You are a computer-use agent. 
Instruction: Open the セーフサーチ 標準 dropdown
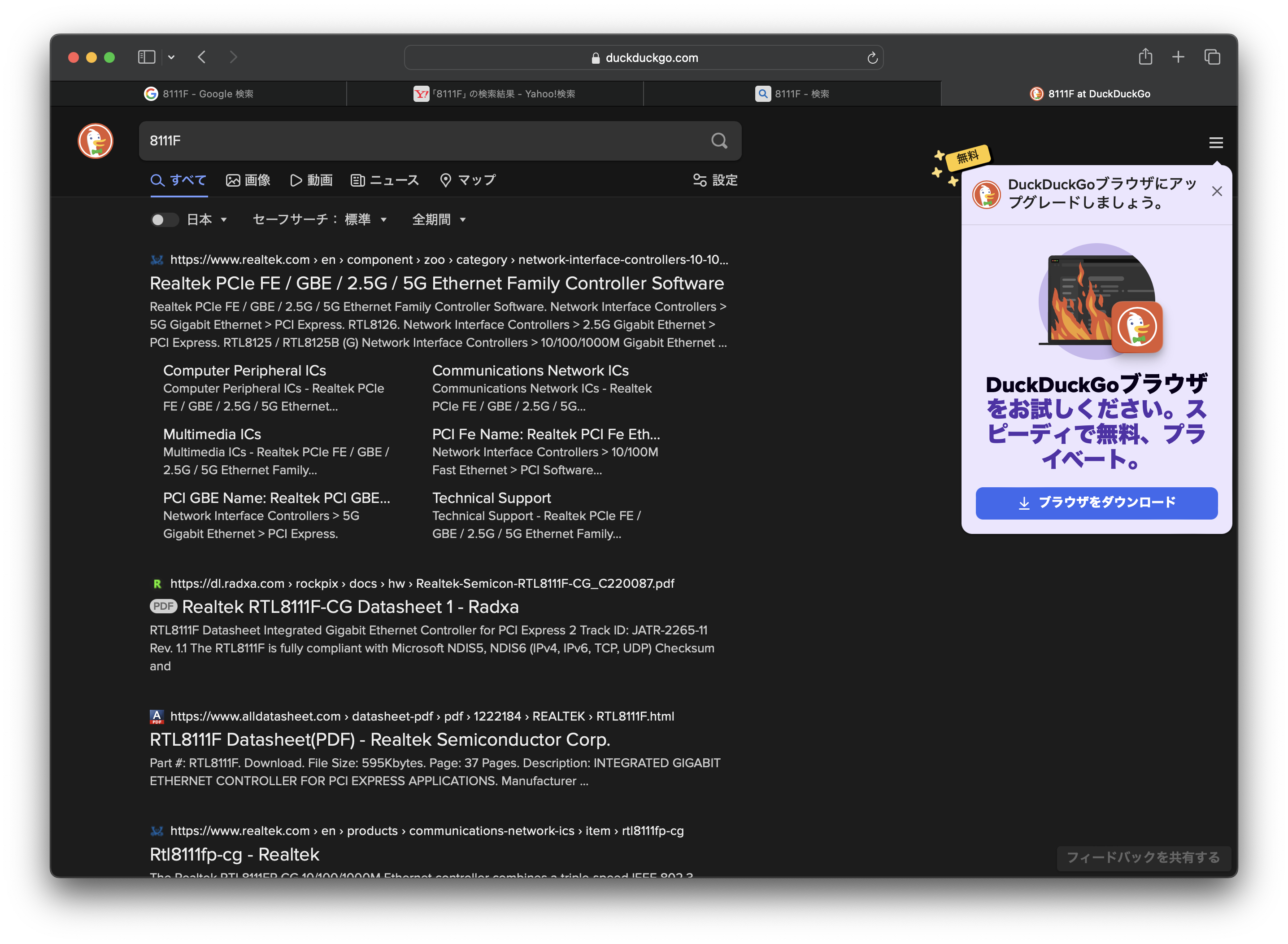320,219
